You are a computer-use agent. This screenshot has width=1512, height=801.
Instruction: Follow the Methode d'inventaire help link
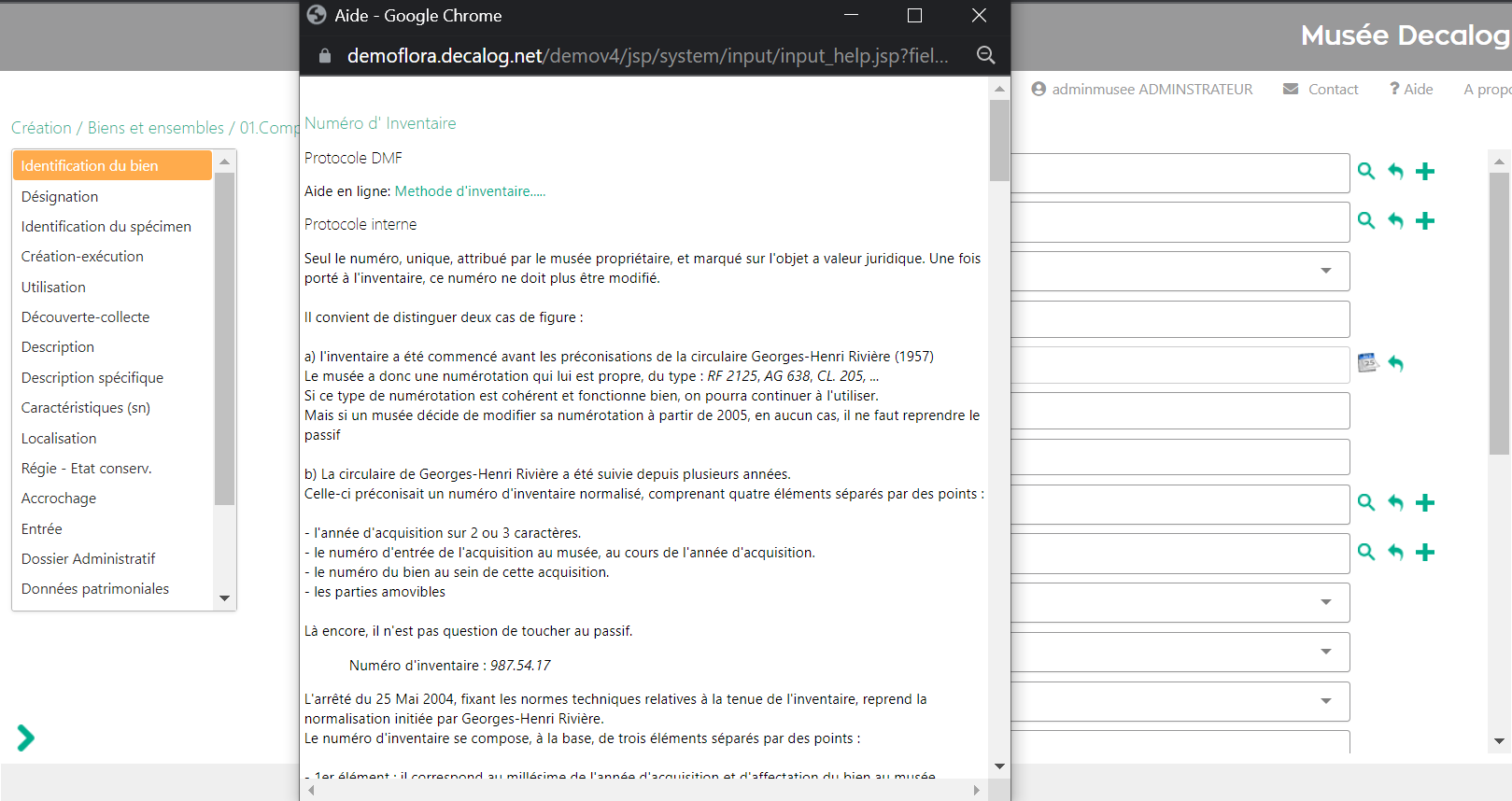pos(470,190)
